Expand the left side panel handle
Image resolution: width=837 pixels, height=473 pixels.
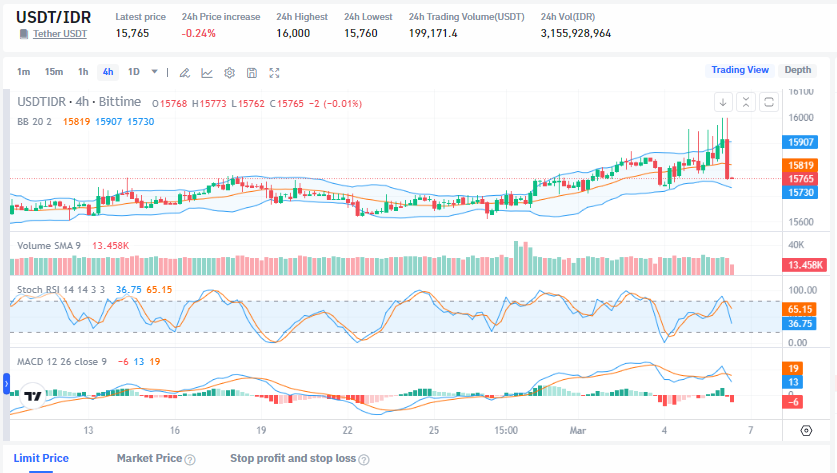6,383
